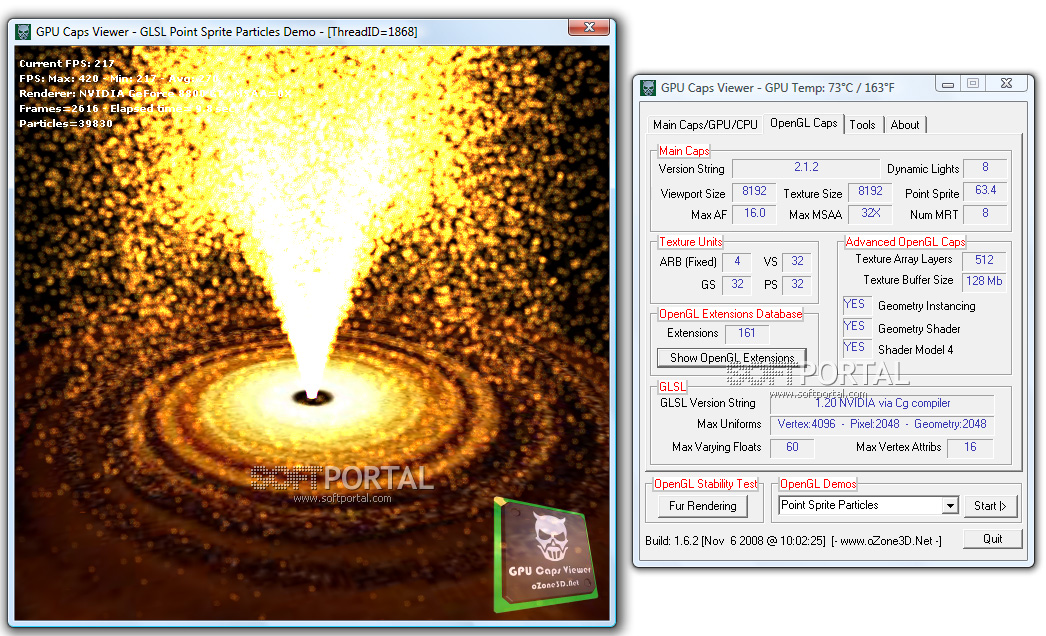The image size is (1046, 636).
Task: Click the Max AF value 16.0
Action: click(754, 214)
